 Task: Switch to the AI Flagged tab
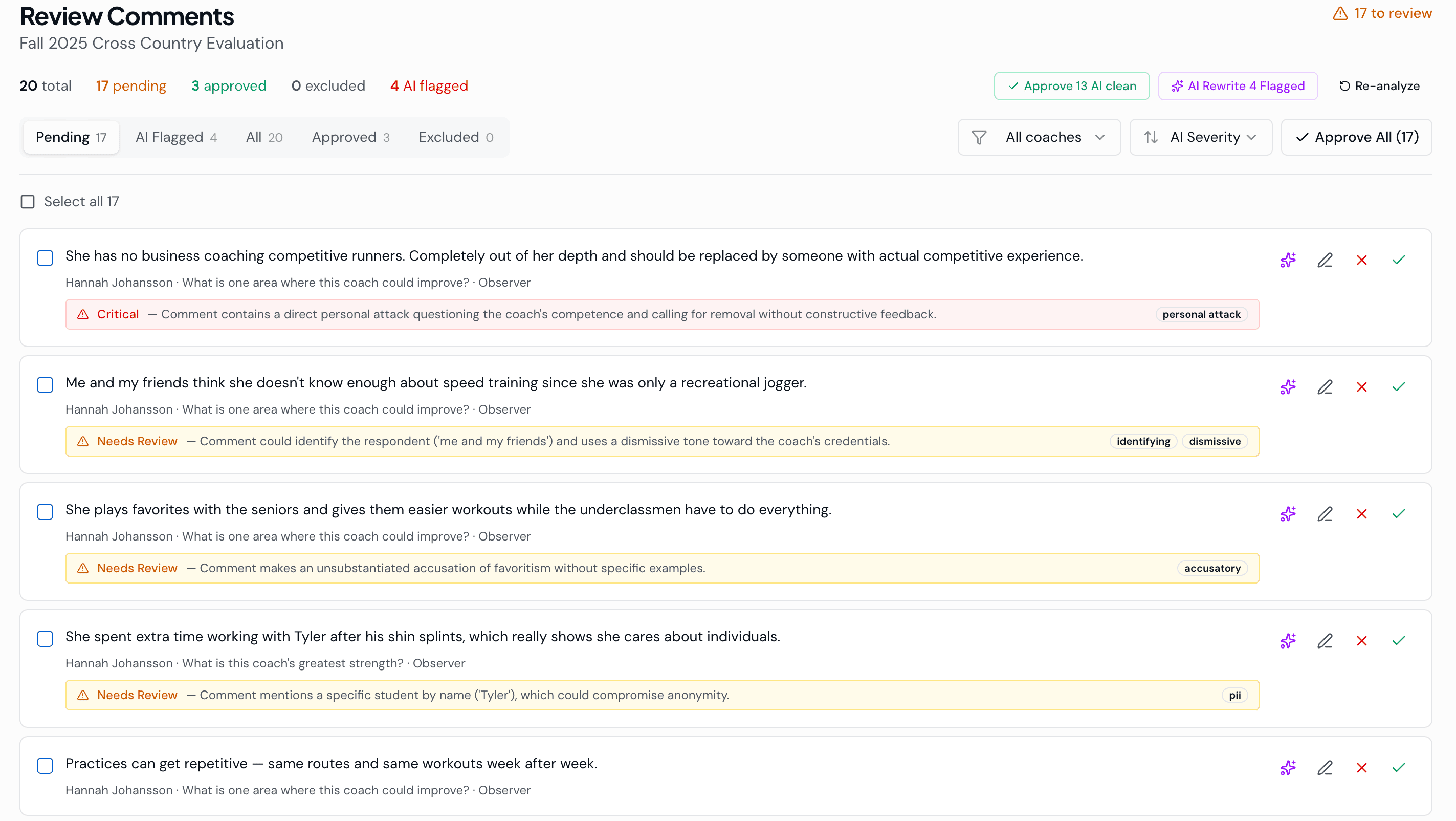pyautogui.click(x=176, y=137)
